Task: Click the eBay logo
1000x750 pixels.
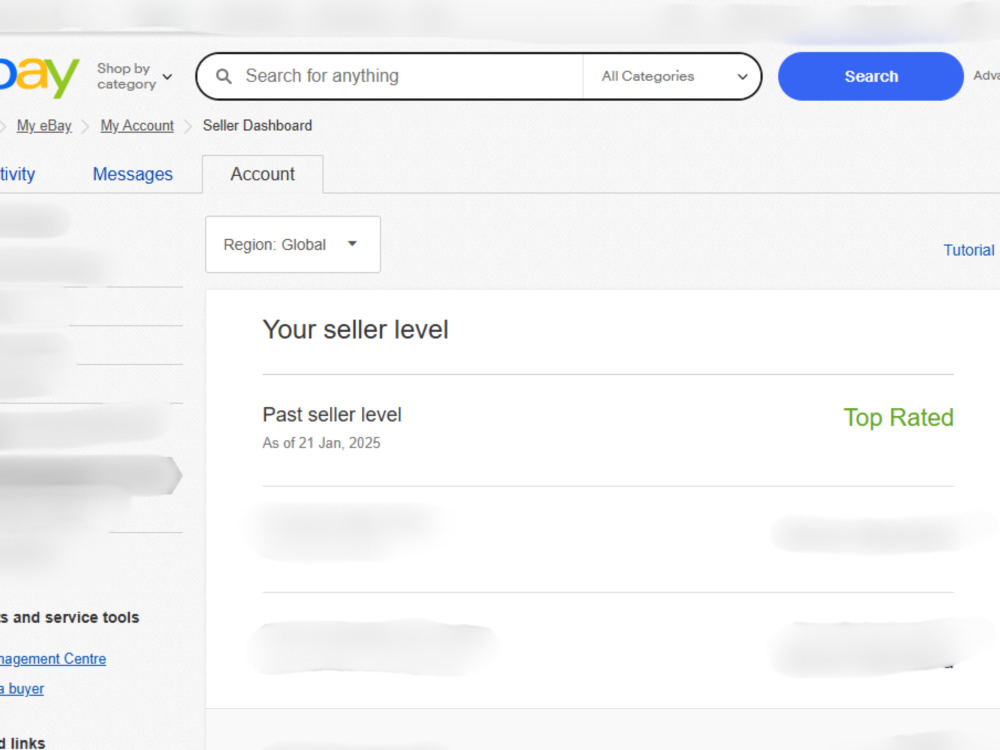Action: click(38, 76)
